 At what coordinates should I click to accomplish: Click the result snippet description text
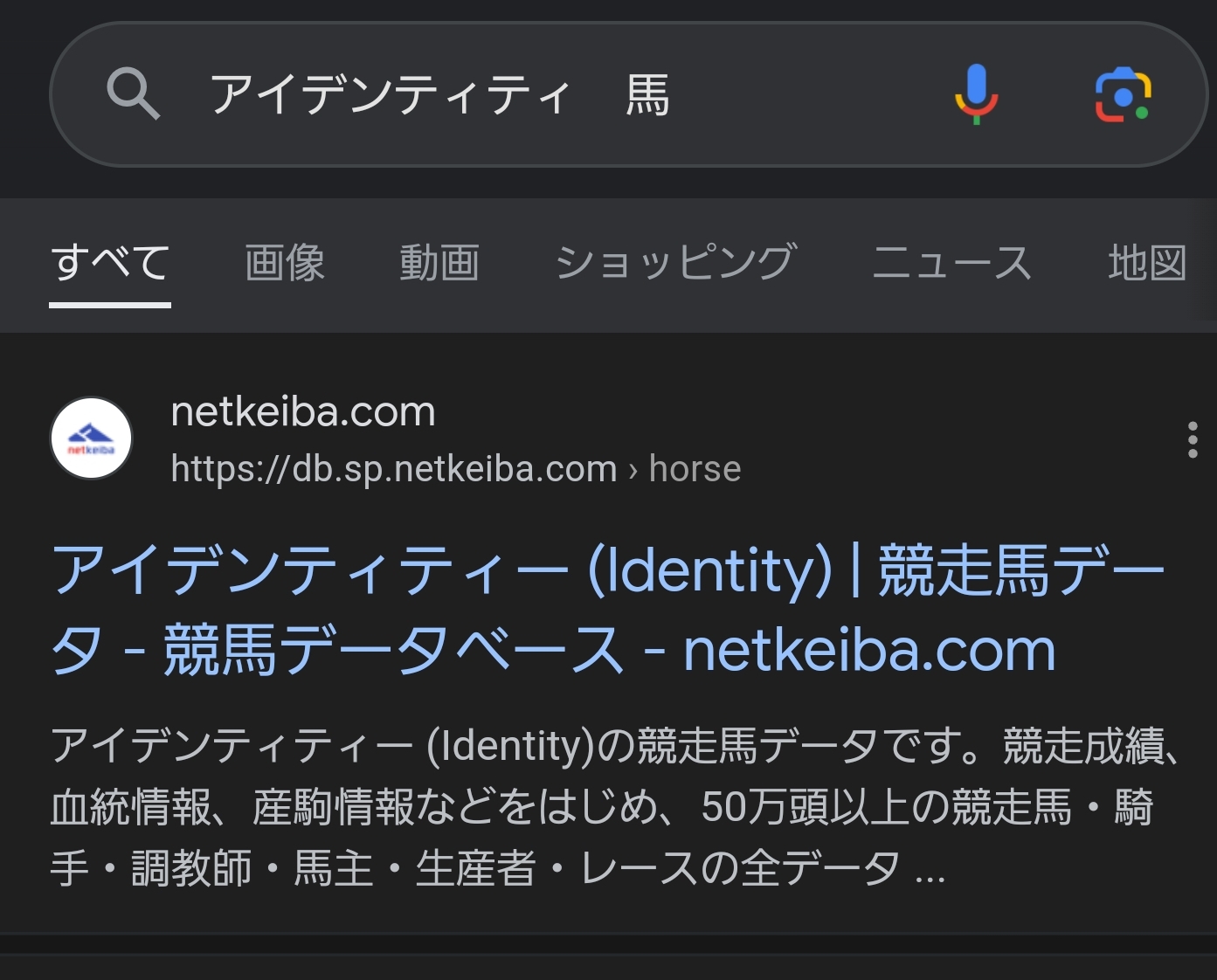[603, 806]
